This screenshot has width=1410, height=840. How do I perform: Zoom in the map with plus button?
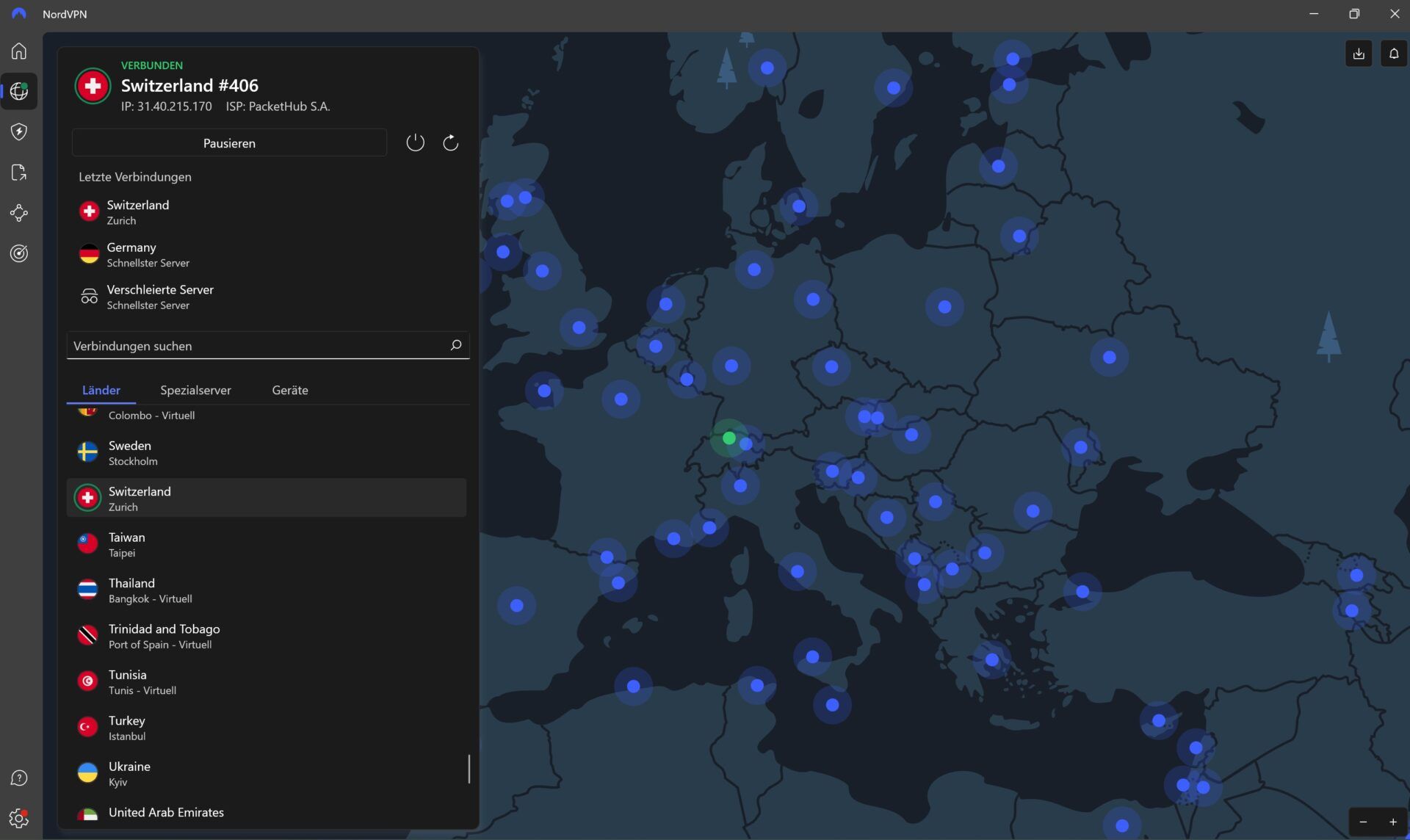point(1392,822)
